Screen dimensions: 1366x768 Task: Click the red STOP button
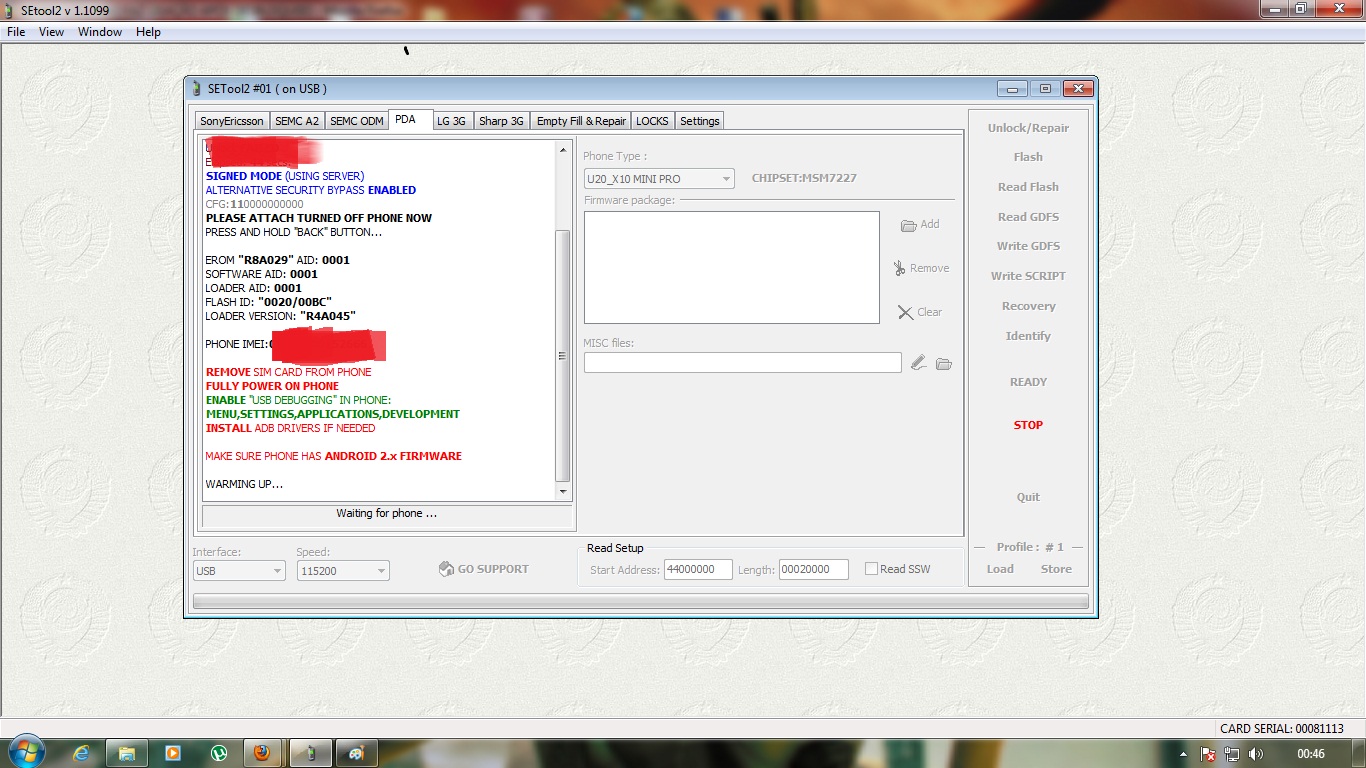coord(1028,425)
